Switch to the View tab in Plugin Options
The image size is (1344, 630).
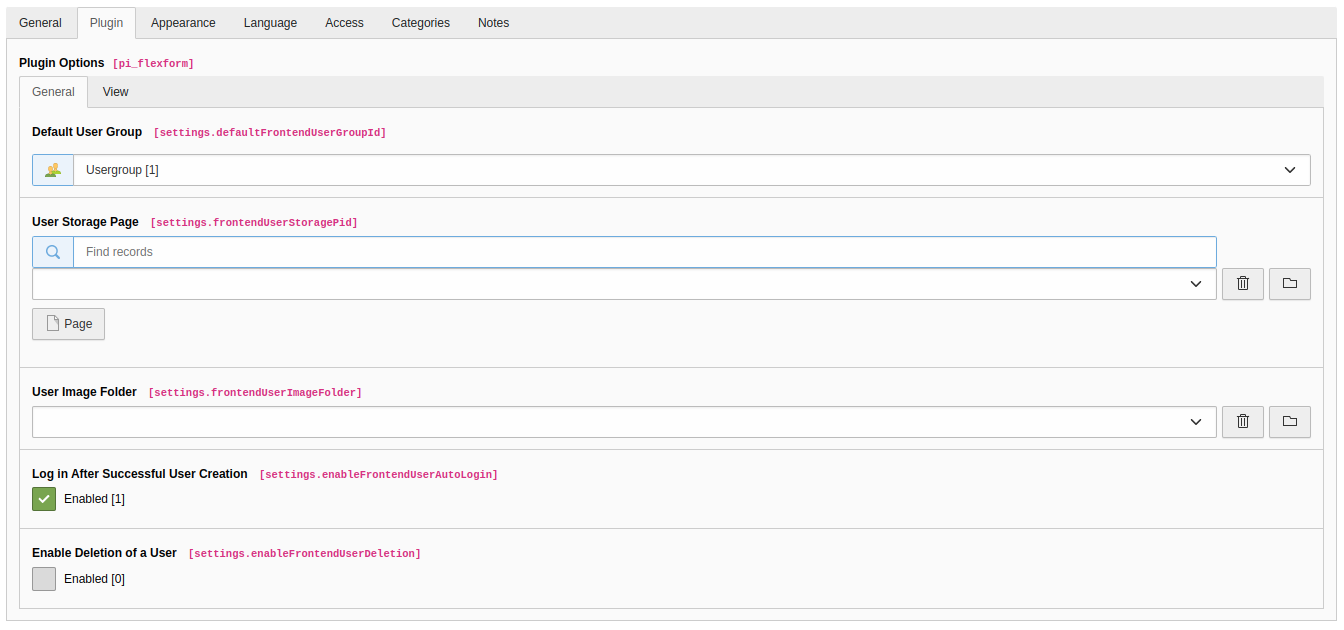coord(116,92)
